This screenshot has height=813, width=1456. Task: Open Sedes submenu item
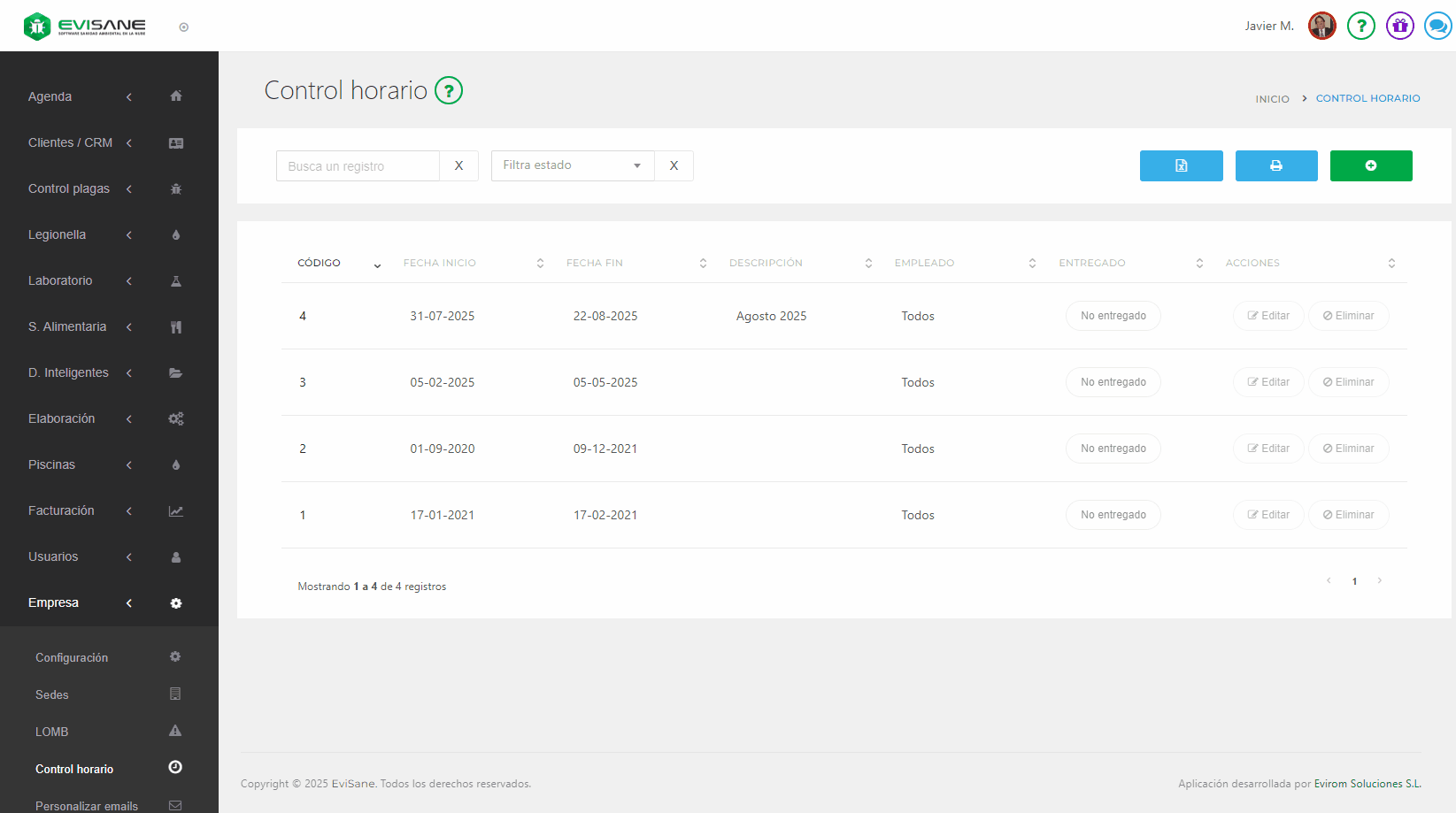[x=52, y=694]
